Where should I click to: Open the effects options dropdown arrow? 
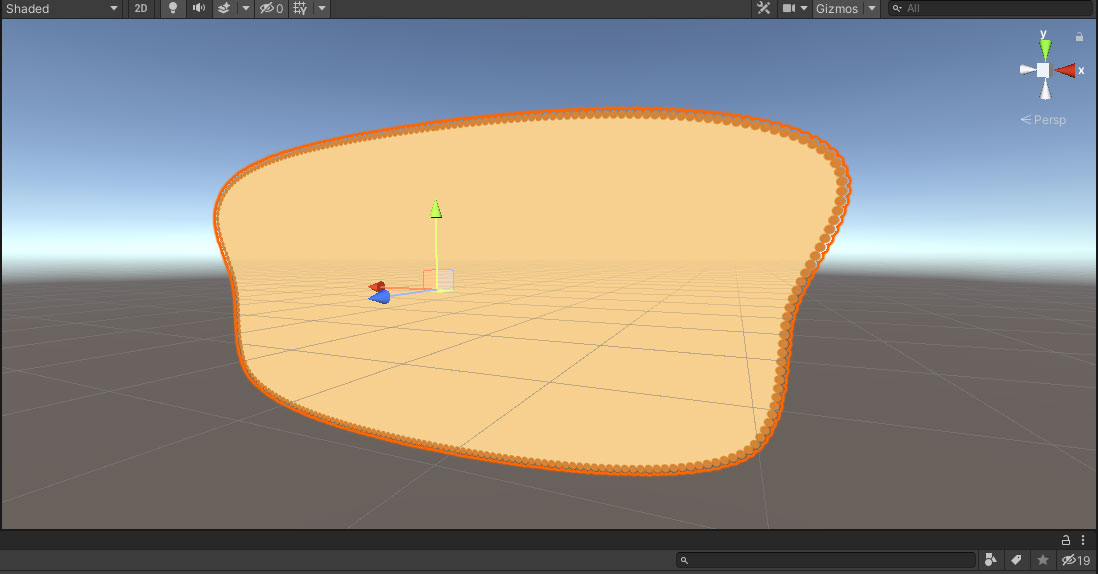tap(246, 8)
